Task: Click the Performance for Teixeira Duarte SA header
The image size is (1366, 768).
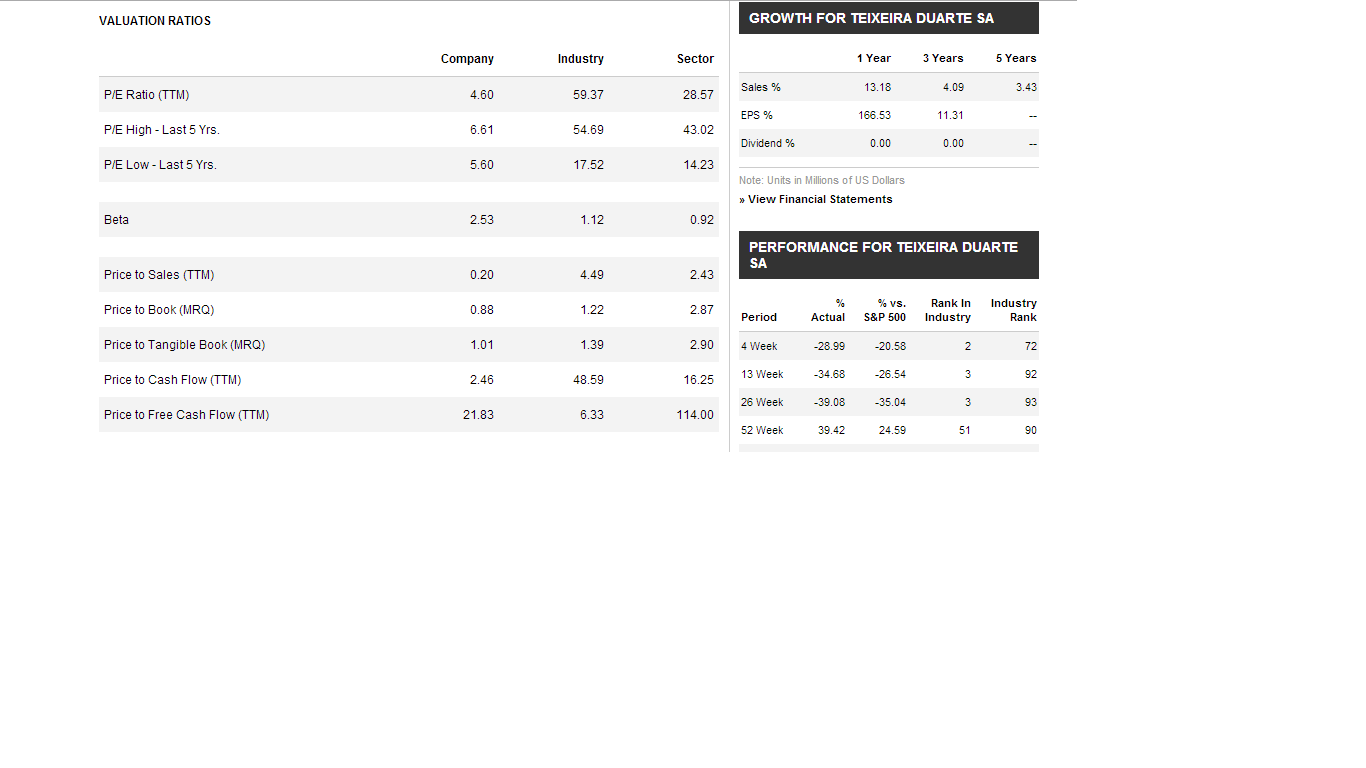Action: (x=889, y=255)
